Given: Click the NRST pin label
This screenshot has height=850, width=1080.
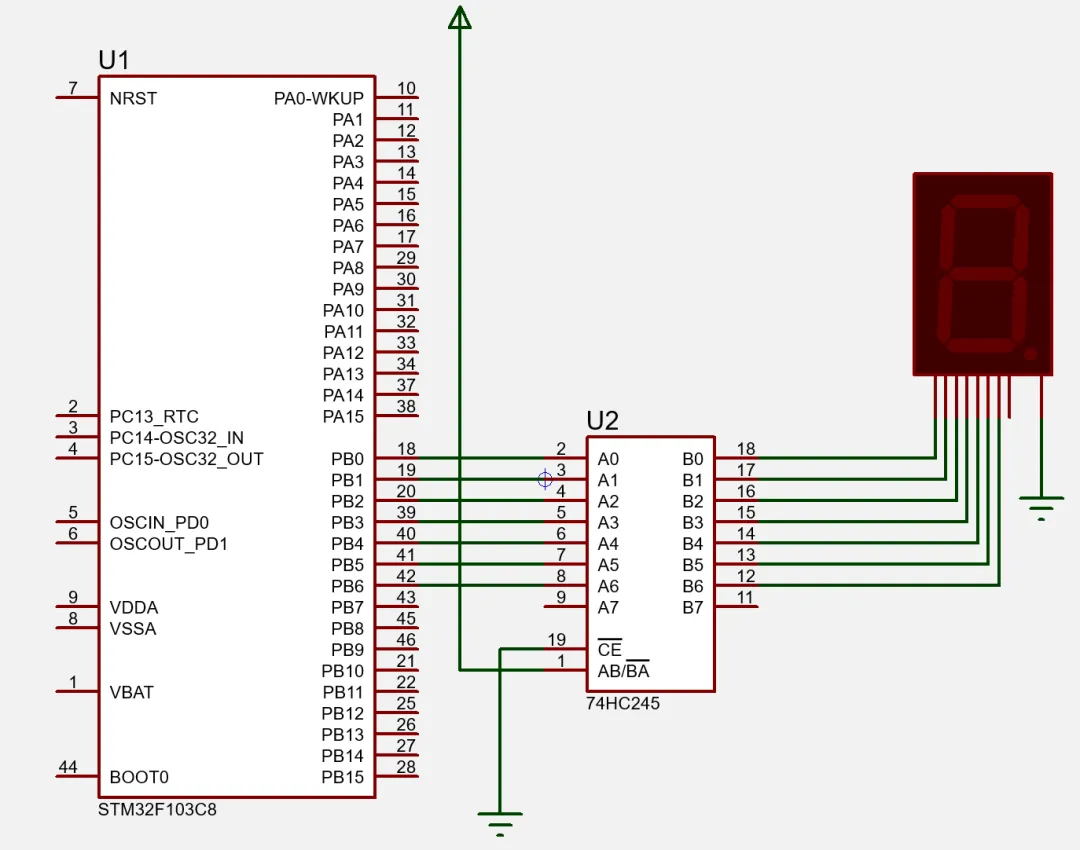Looking at the screenshot, I should (133, 99).
